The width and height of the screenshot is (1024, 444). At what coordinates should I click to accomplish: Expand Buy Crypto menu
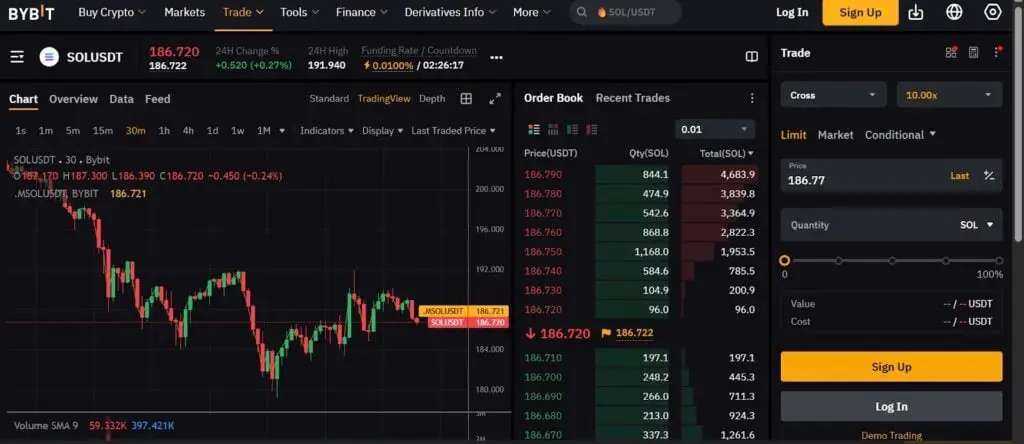(x=112, y=12)
